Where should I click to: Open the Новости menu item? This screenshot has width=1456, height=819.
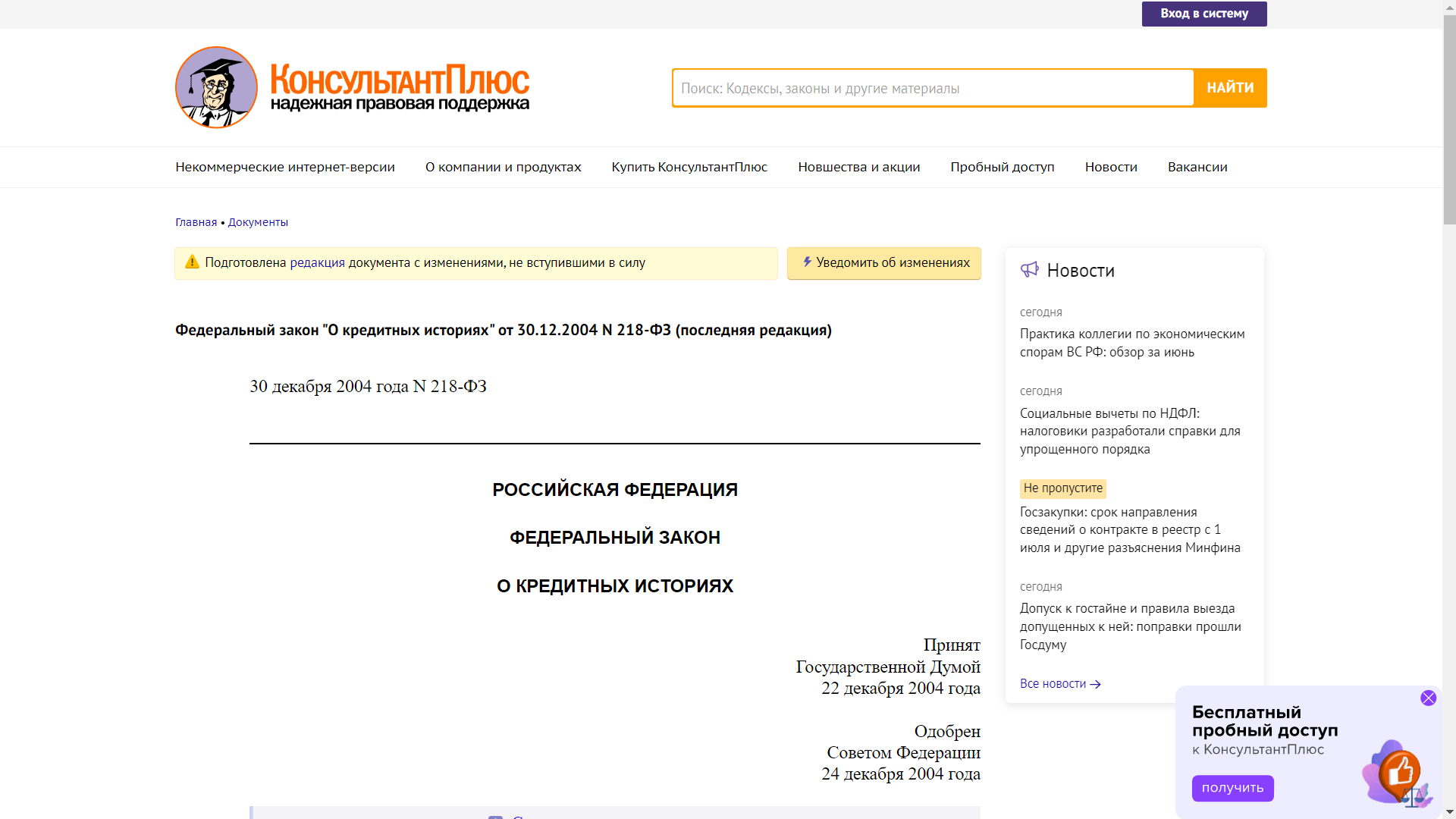1111,167
